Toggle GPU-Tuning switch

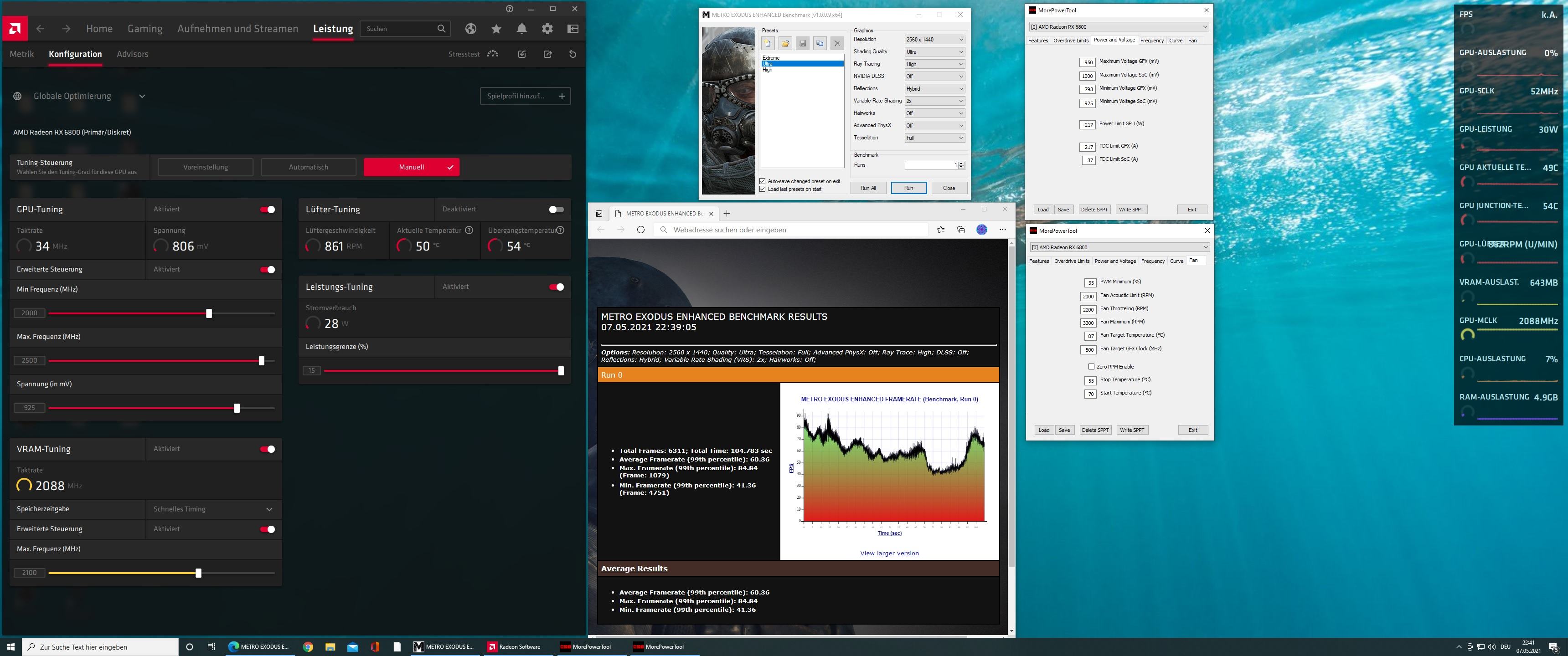click(267, 210)
